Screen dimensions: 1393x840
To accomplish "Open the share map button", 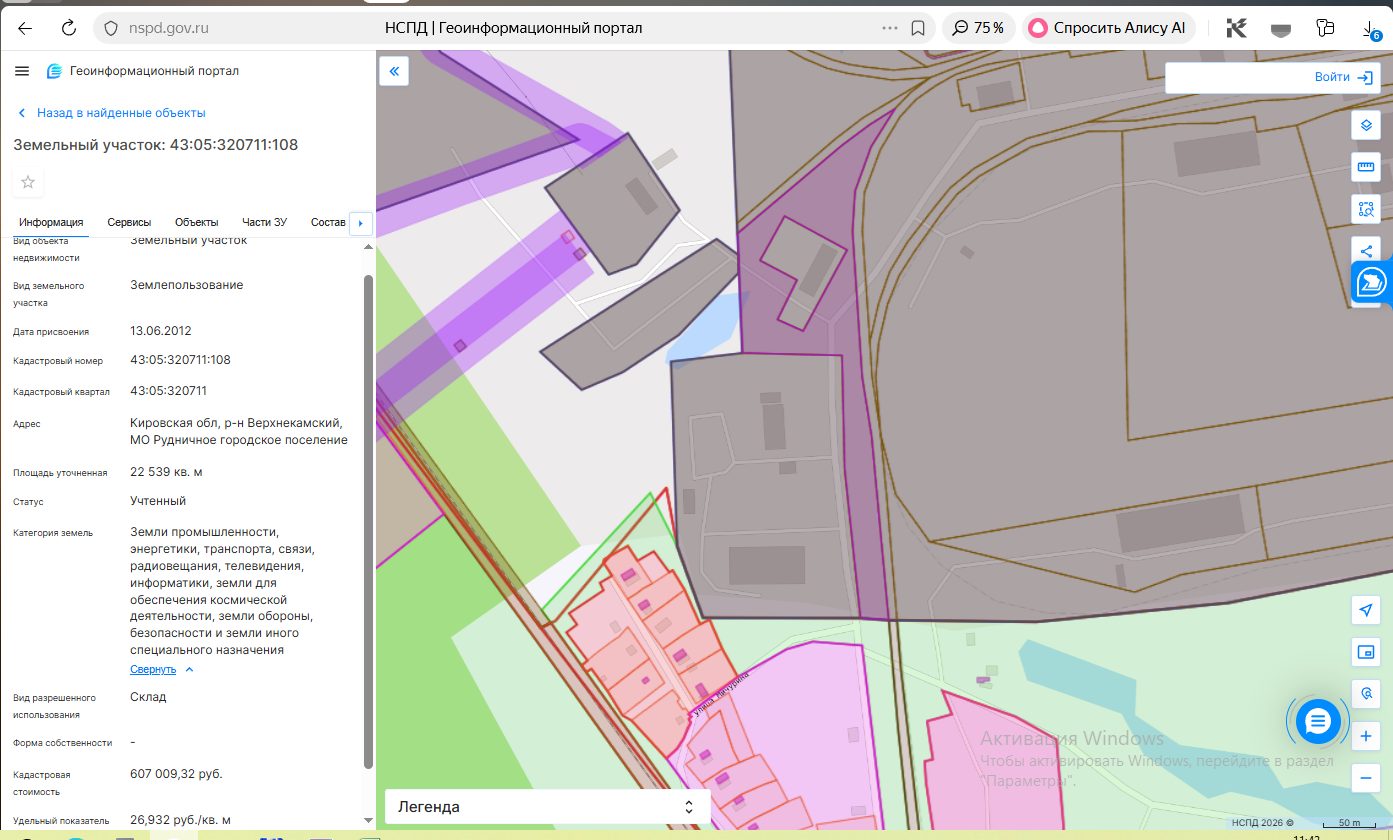I will [1366, 250].
